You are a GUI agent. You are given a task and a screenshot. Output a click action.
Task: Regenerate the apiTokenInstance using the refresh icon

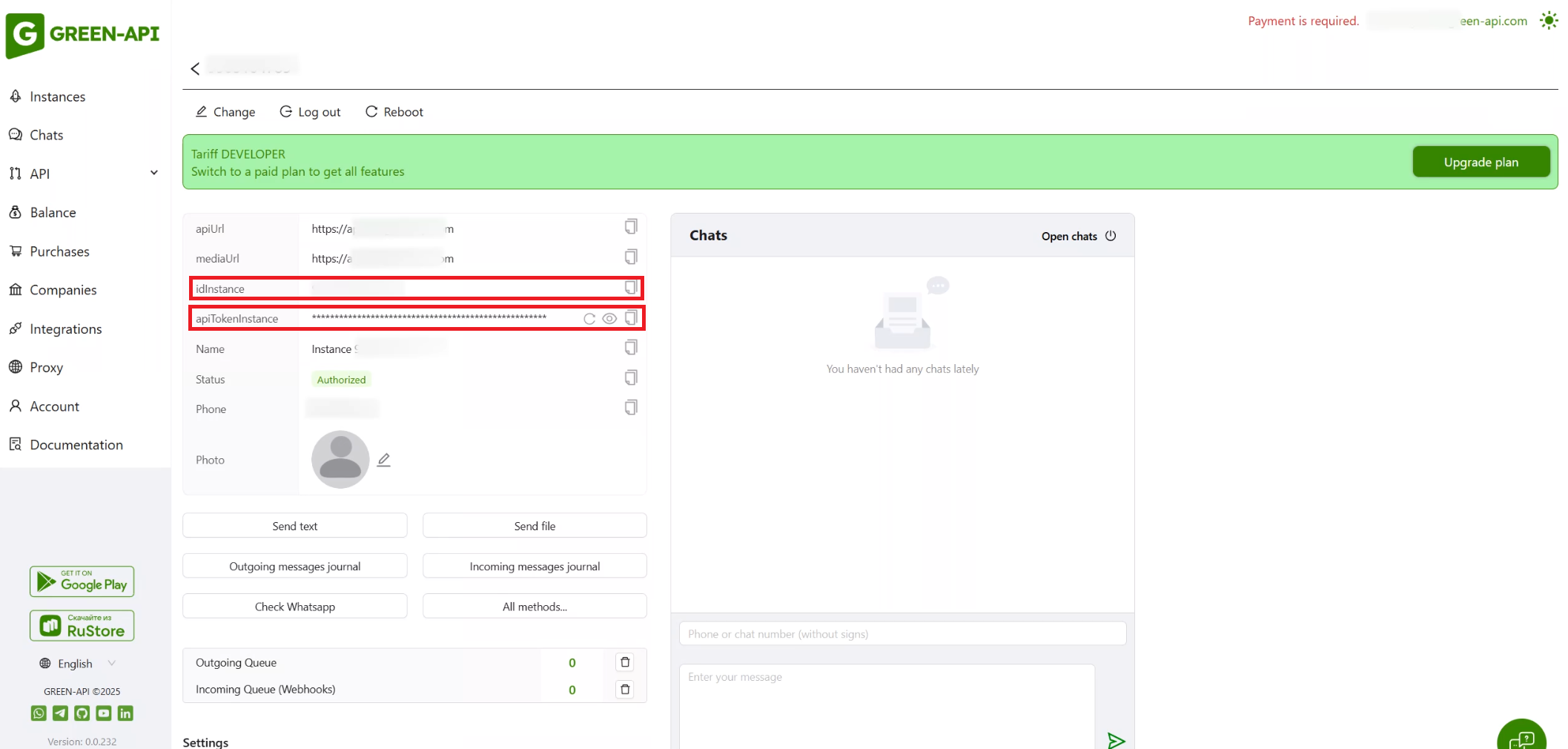click(x=589, y=318)
